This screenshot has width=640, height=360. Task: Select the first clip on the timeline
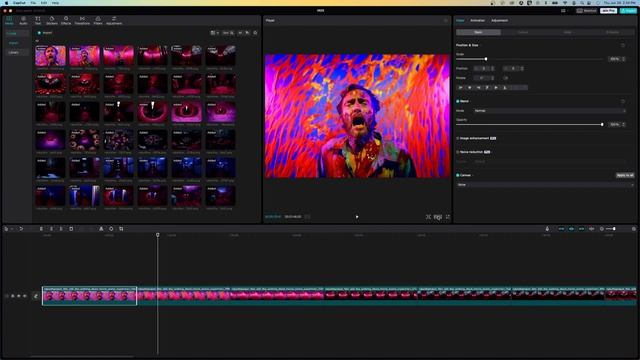[89, 296]
